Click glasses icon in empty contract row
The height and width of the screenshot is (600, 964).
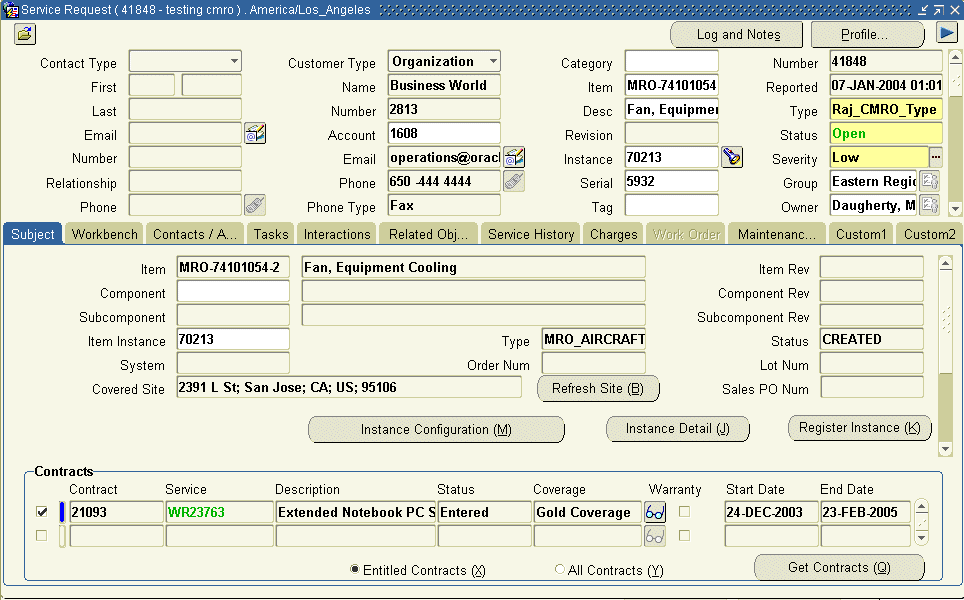pos(655,536)
